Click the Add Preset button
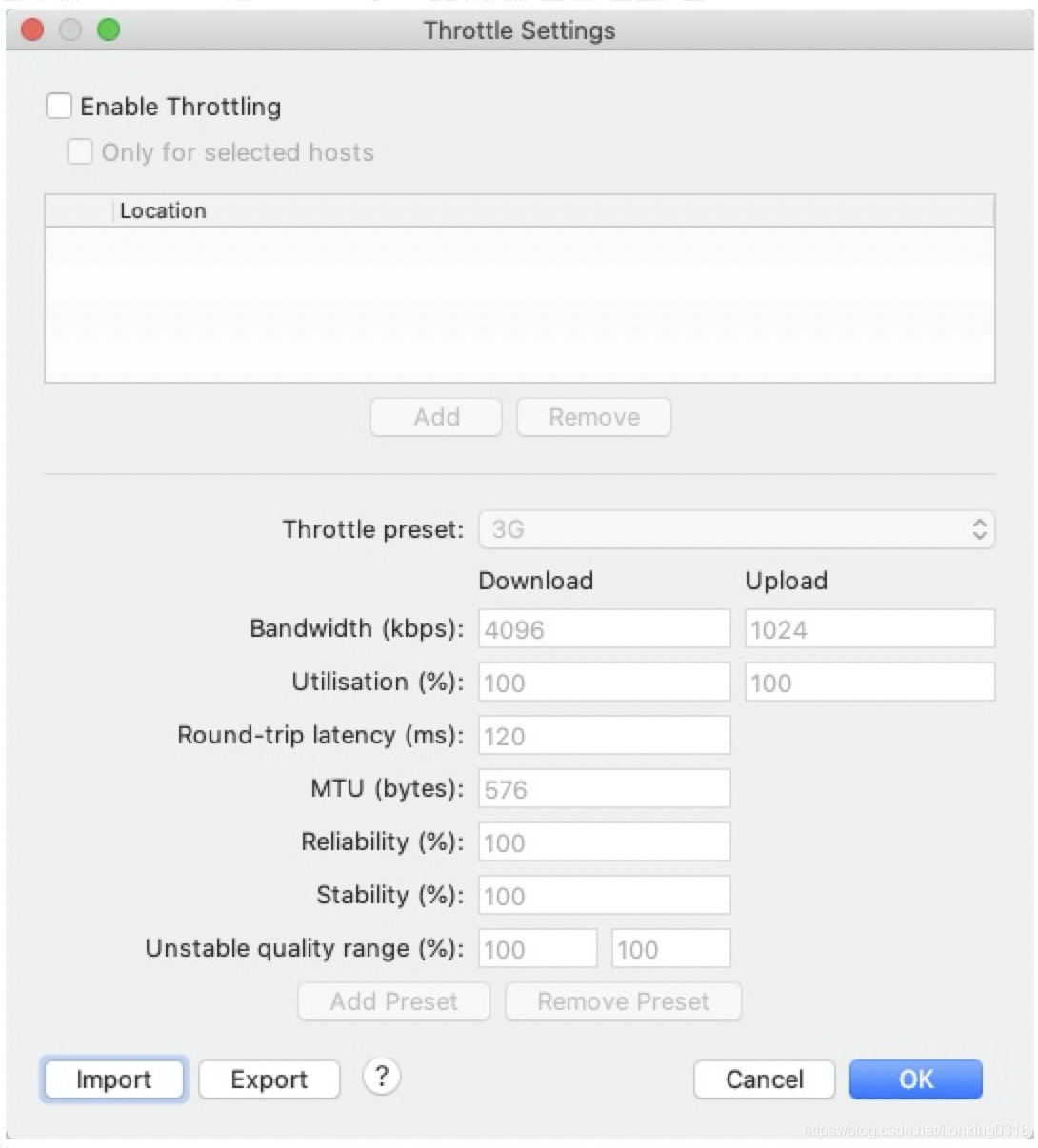The image size is (1038, 1148). coord(393,1001)
